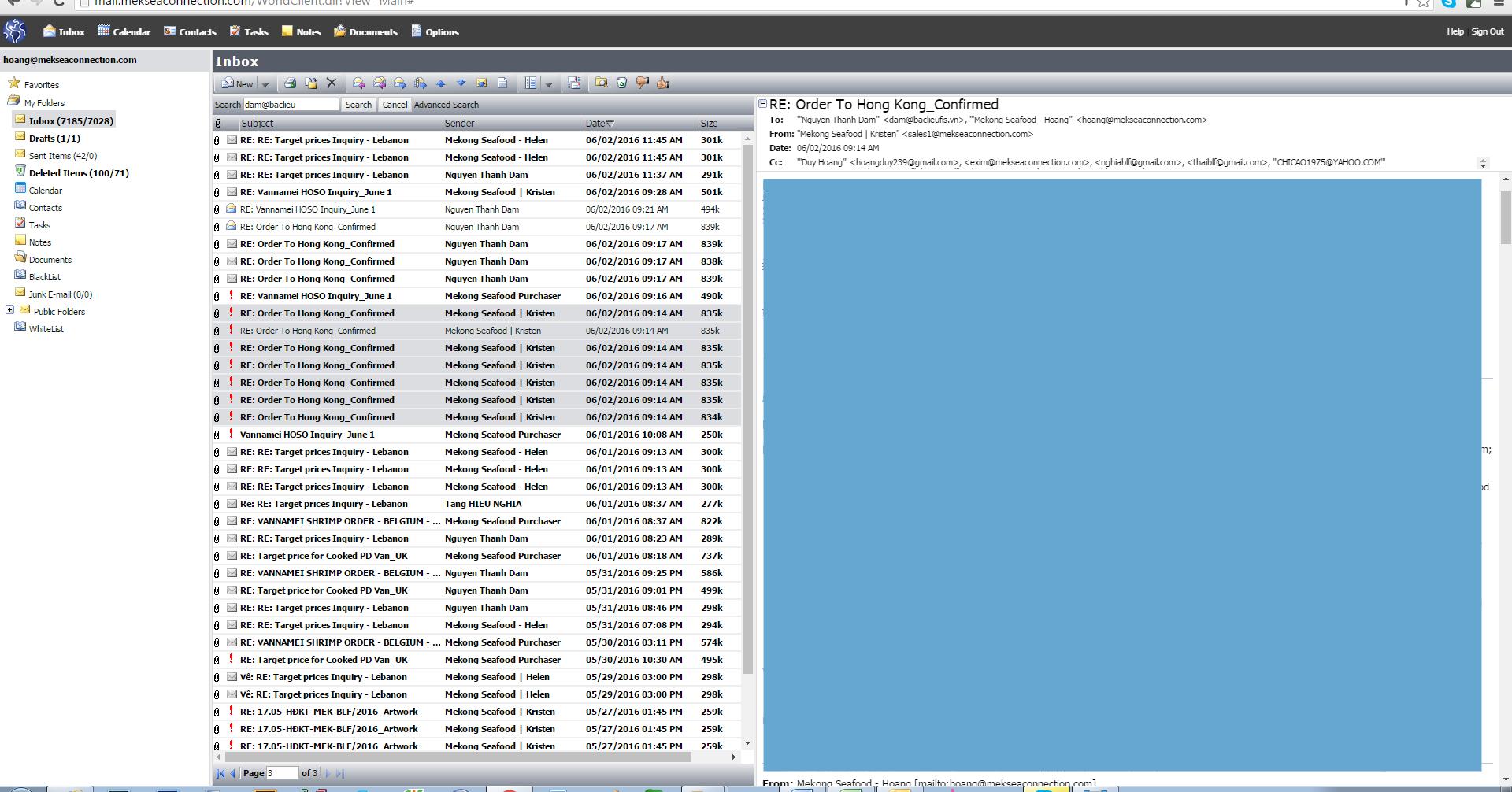Click the delete X icon in the toolbar
The image size is (1512, 792).
332,83
